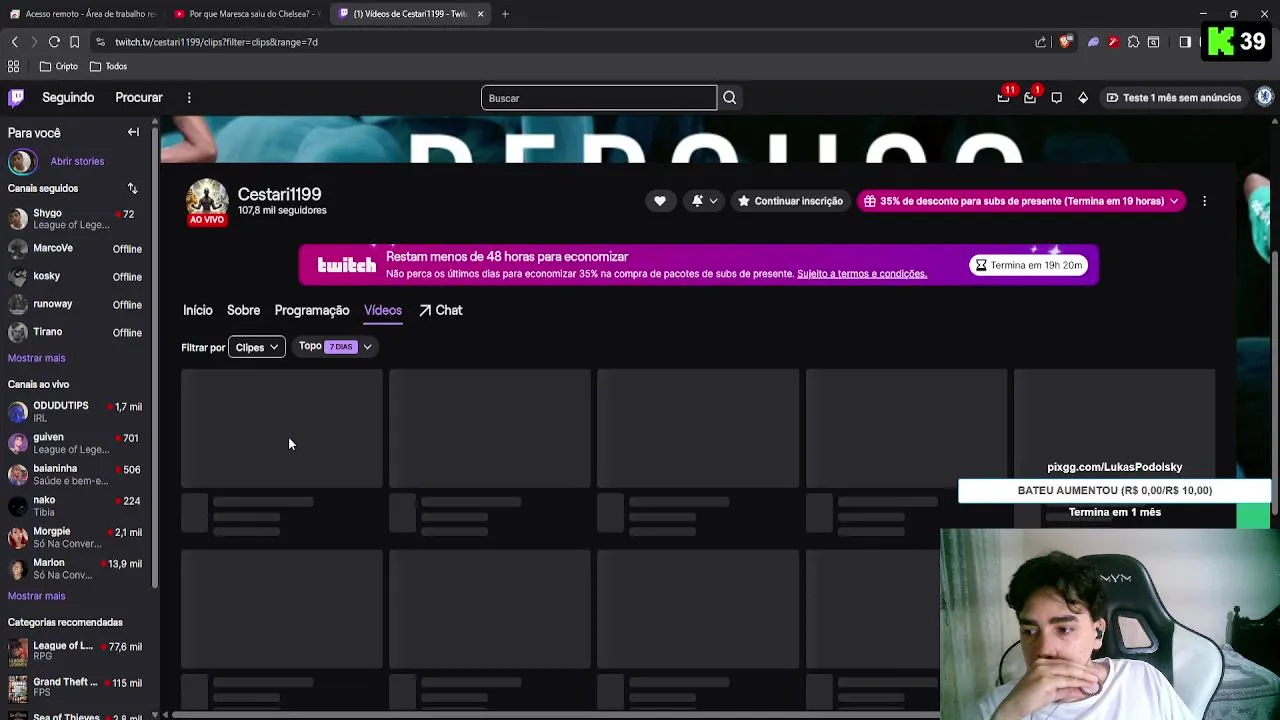
Task: Submit search with magnifier button
Action: pyautogui.click(x=730, y=98)
